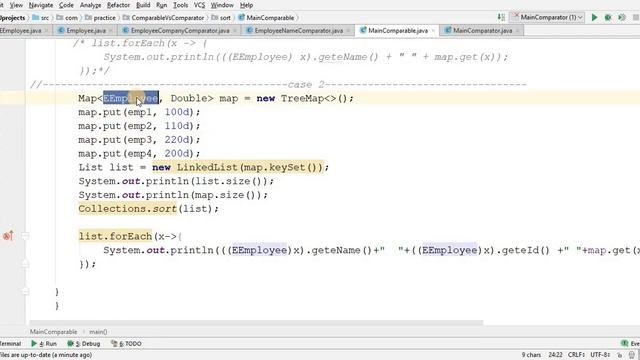This screenshot has height=360, width=640.
Task: Switch to the EmployeeNameComparator.java tab
Action: pos(298,31)
